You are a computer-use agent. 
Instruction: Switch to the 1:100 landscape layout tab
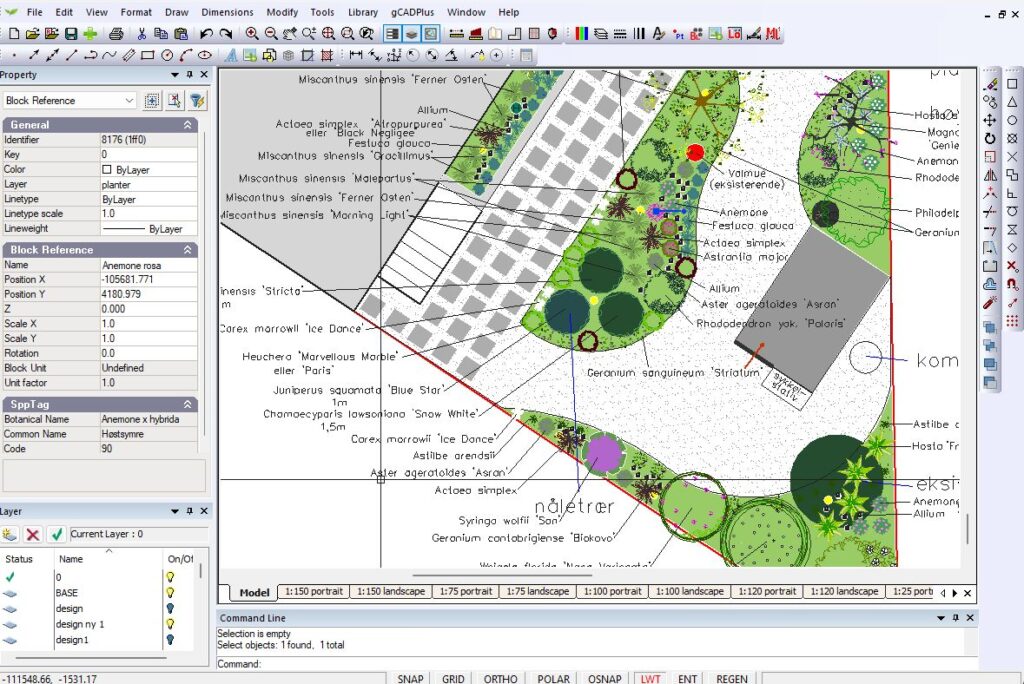pos(690,591)
